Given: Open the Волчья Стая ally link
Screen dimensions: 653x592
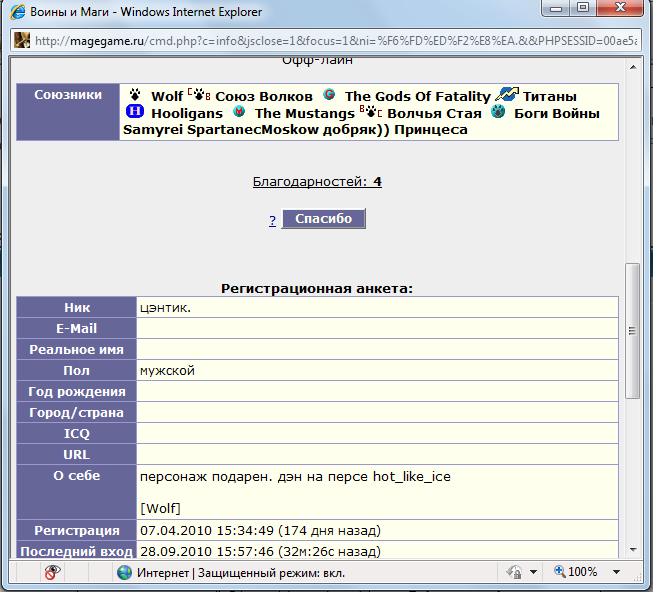Looking at the screenshot, I should click(x=434, y=113).
